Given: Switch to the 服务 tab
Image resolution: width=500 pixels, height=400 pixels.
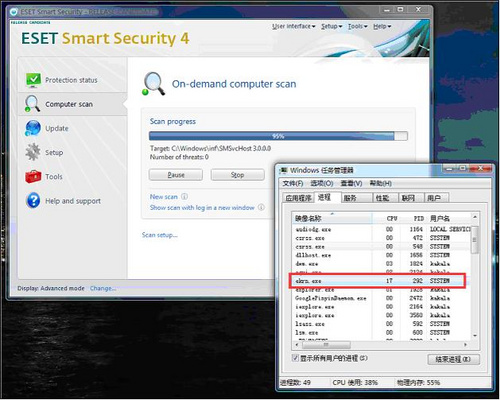Looking at the screenshot, I should (x=356, y=198).
